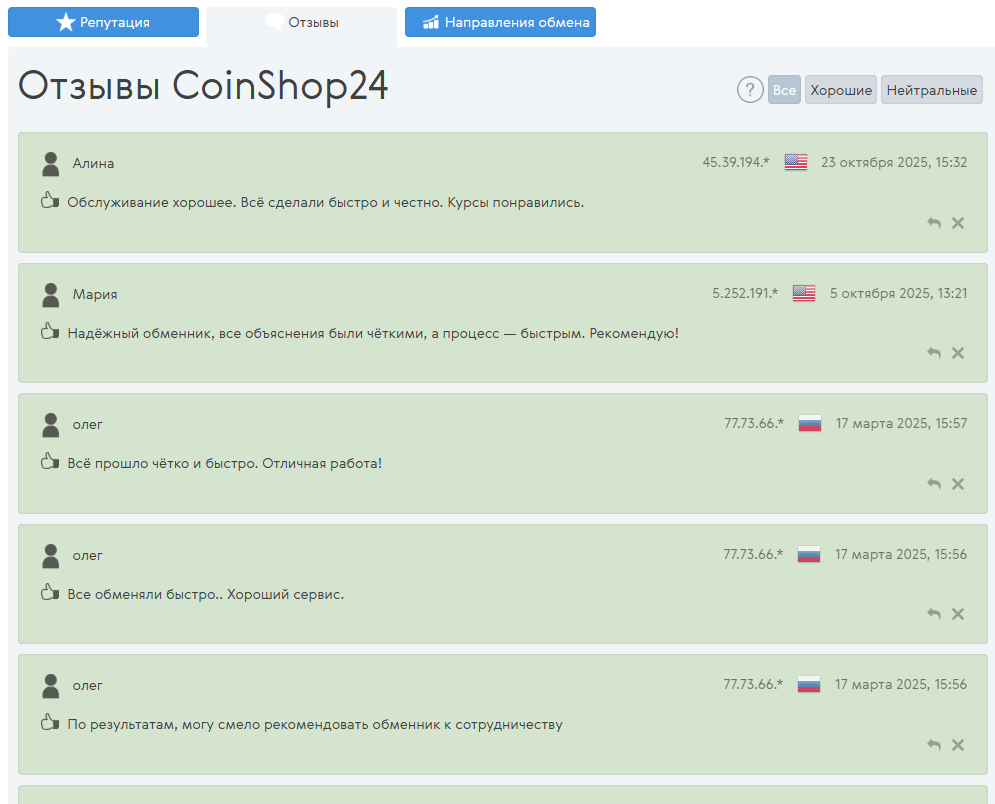Image resolution: width=995 pixels, height=804 pixels.
Task: Click the thumbs-up icon on Алина's review
Action: click(49, 200)
